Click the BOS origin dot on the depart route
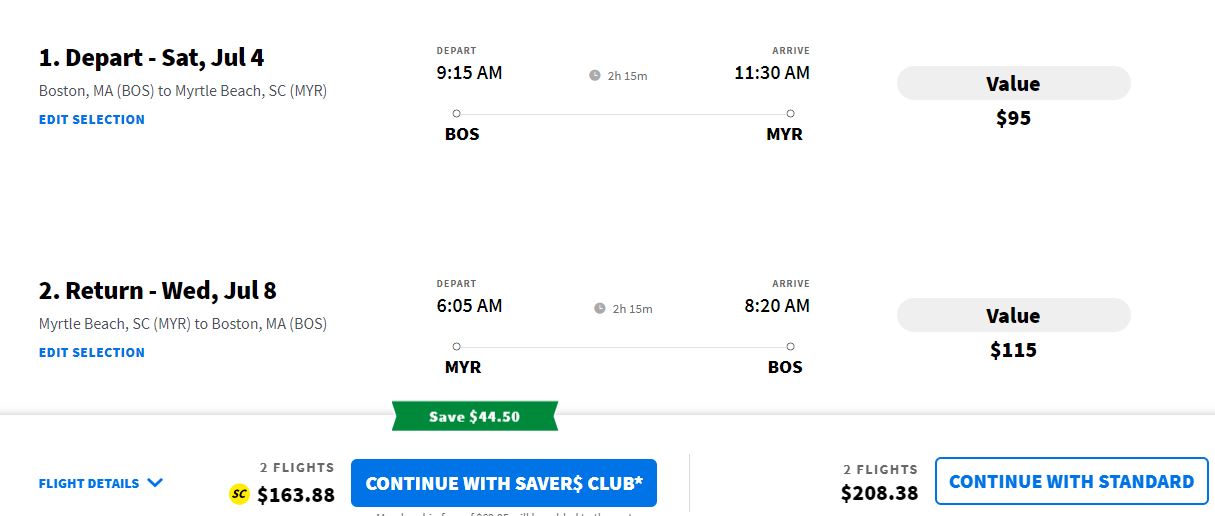This screenshot has width=1215, height=516. tap(456, 114)
